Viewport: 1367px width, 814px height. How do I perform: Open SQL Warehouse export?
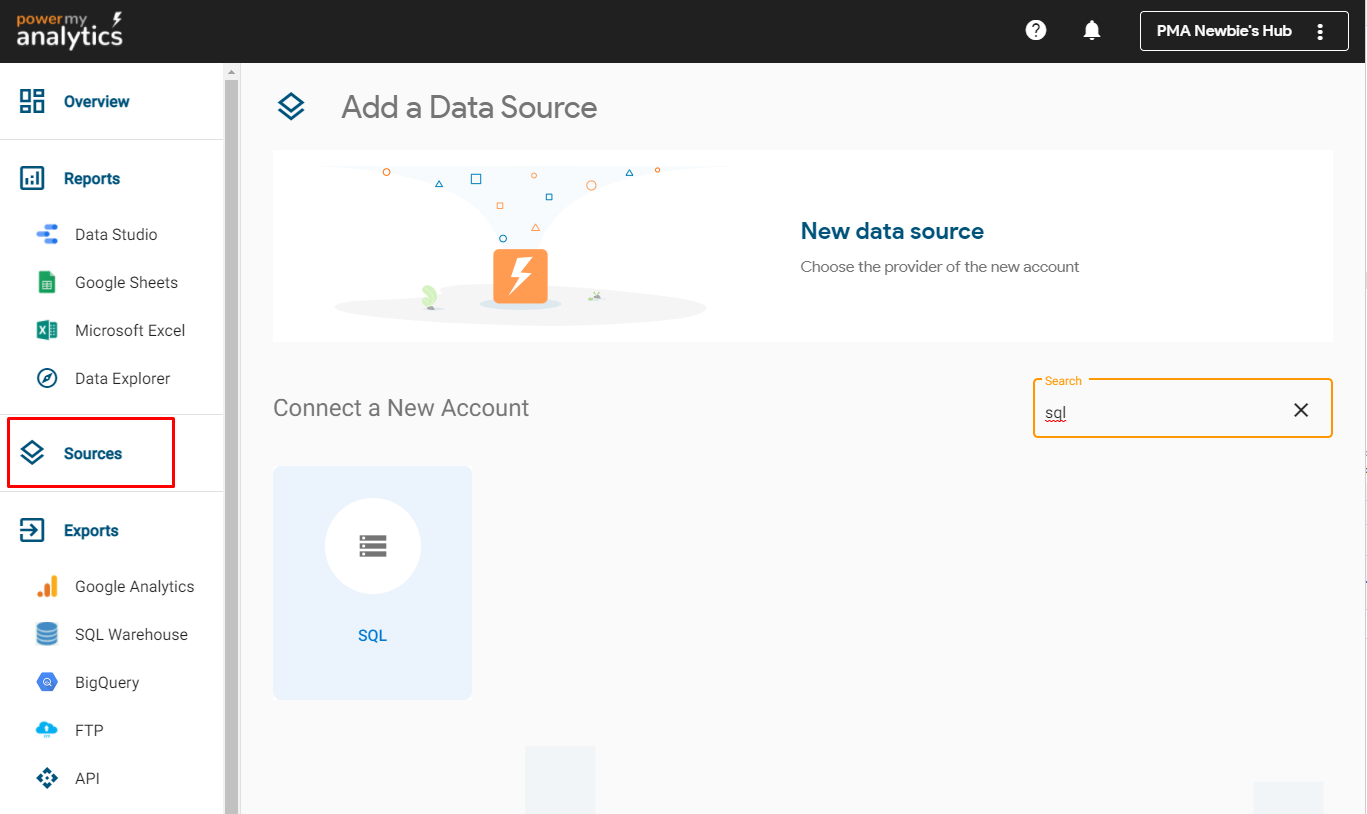[x=131, y=635]
